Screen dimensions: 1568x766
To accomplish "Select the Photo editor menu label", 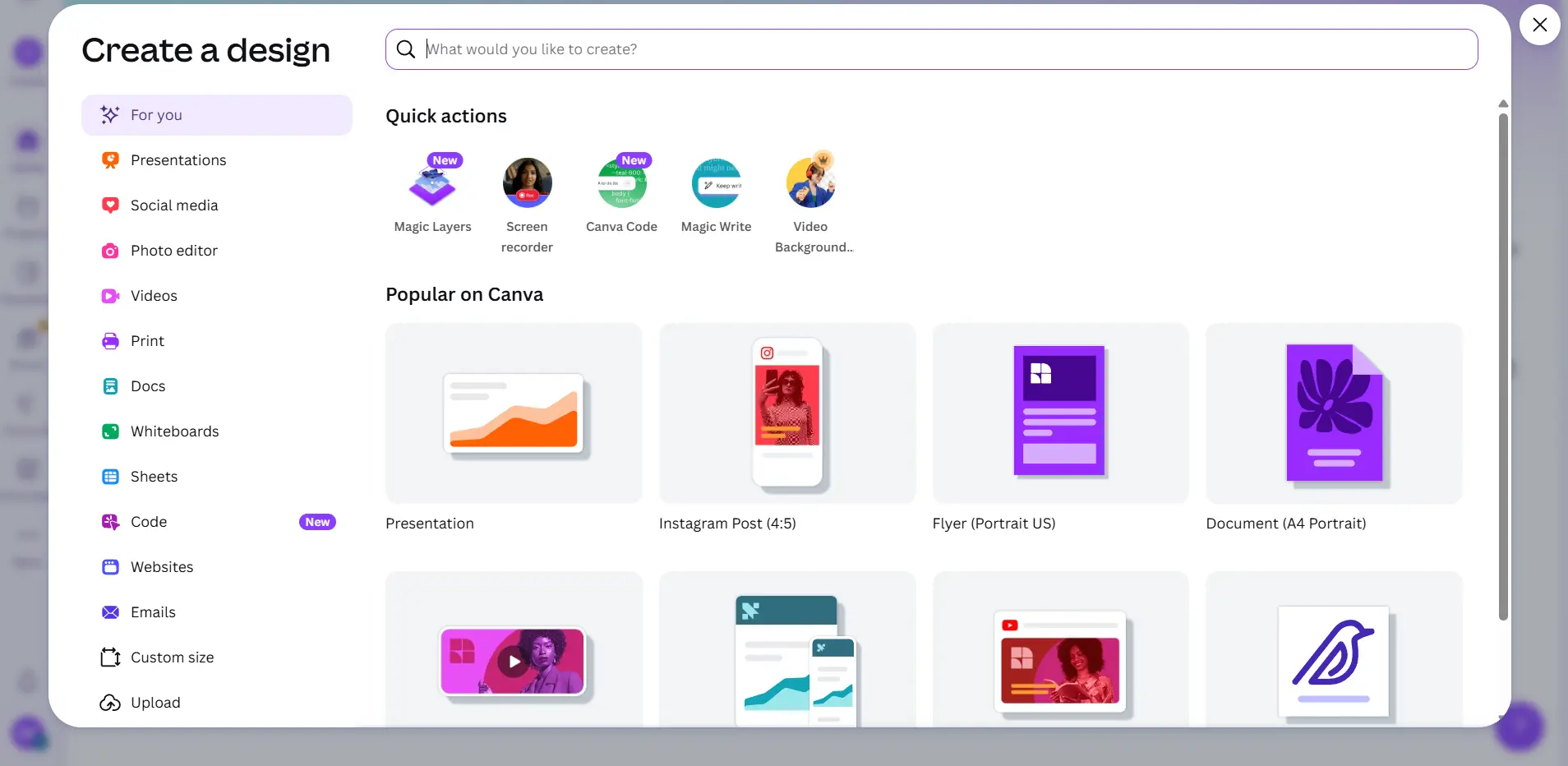I will (174, 251).
